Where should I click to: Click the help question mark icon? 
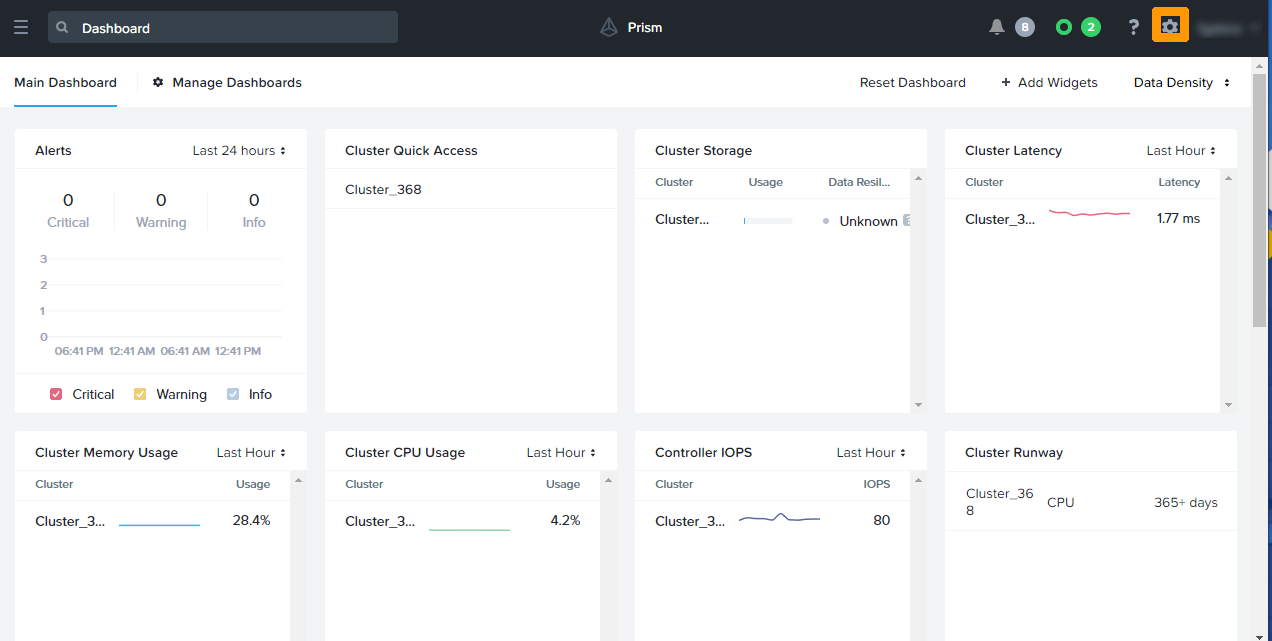(x=1133, y=27)
